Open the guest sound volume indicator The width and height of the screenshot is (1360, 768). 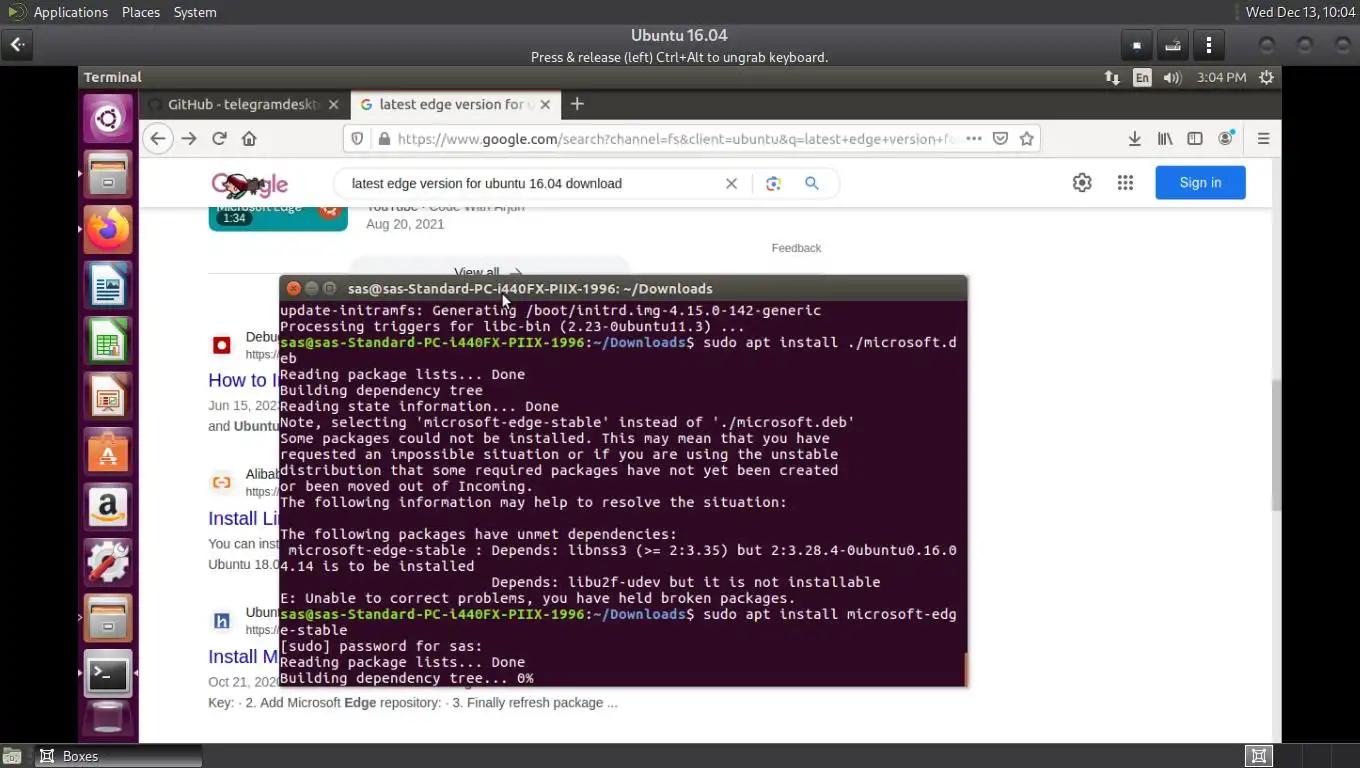tap(1172, 77)
